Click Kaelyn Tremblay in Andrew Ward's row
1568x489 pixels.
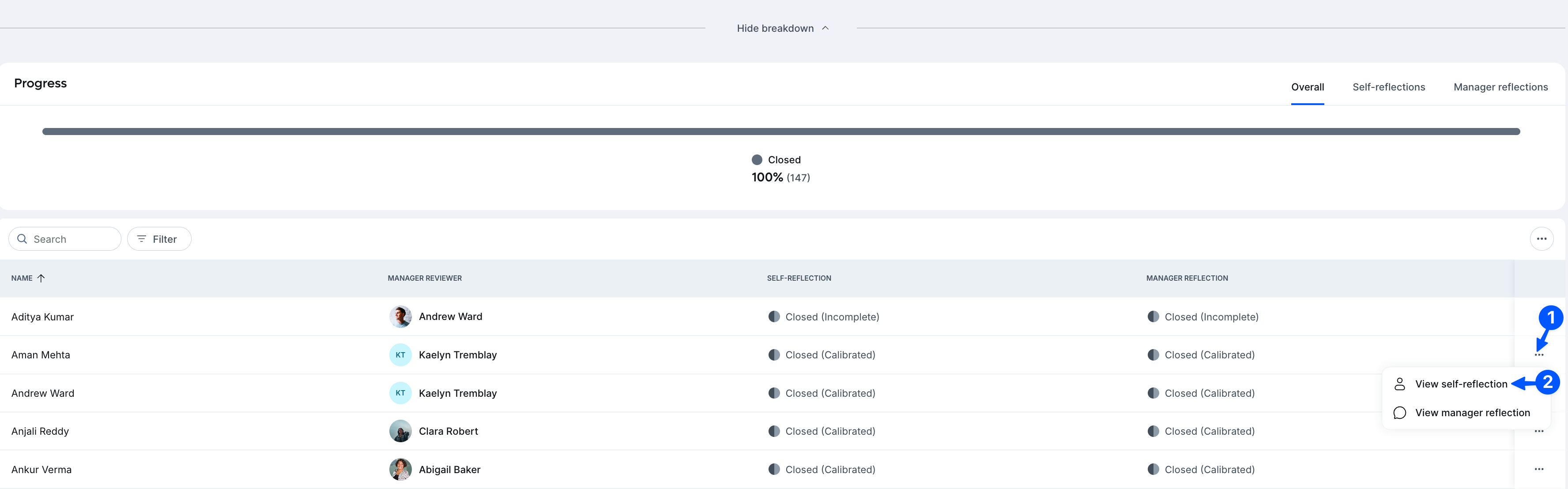(x=458, y=393)
